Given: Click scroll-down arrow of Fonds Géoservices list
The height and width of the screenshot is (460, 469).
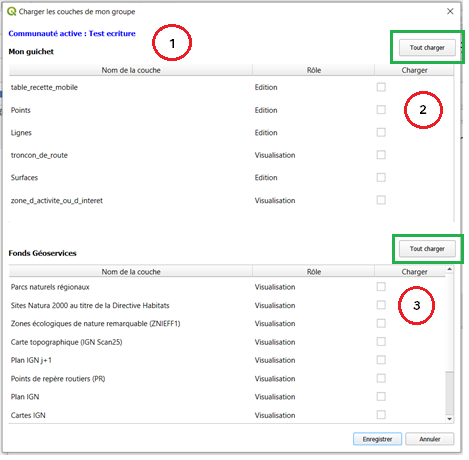Looking at the screenshot, I should point(449,419).
